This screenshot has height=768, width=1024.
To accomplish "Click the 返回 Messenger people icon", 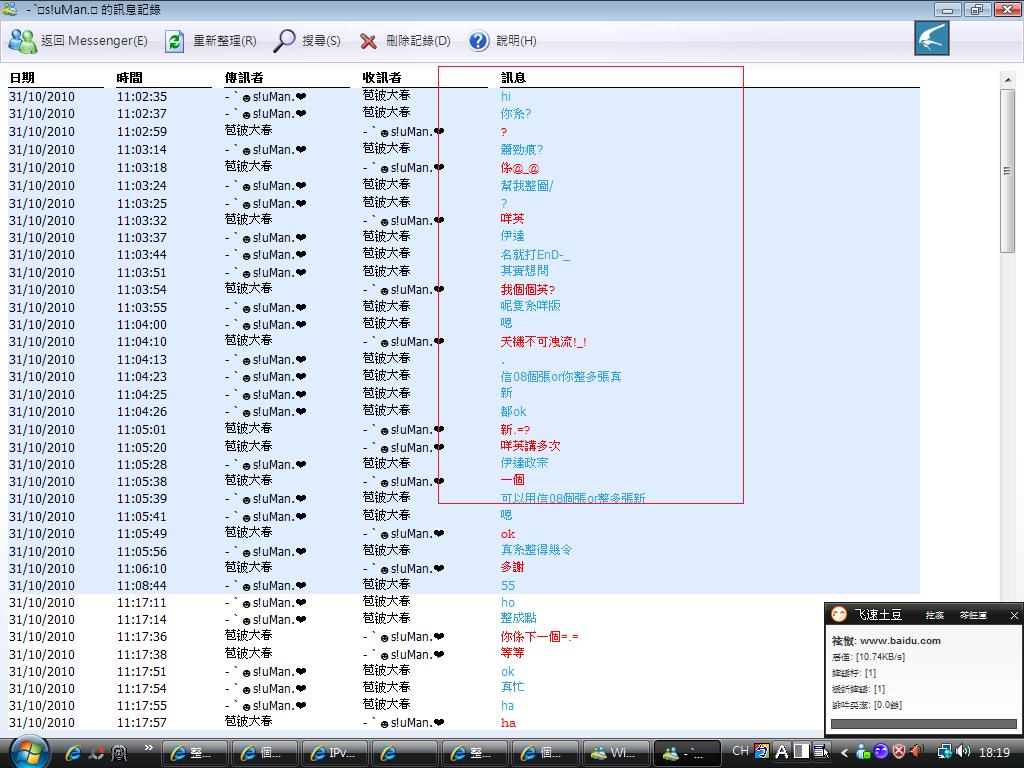I will pos(22,41).
